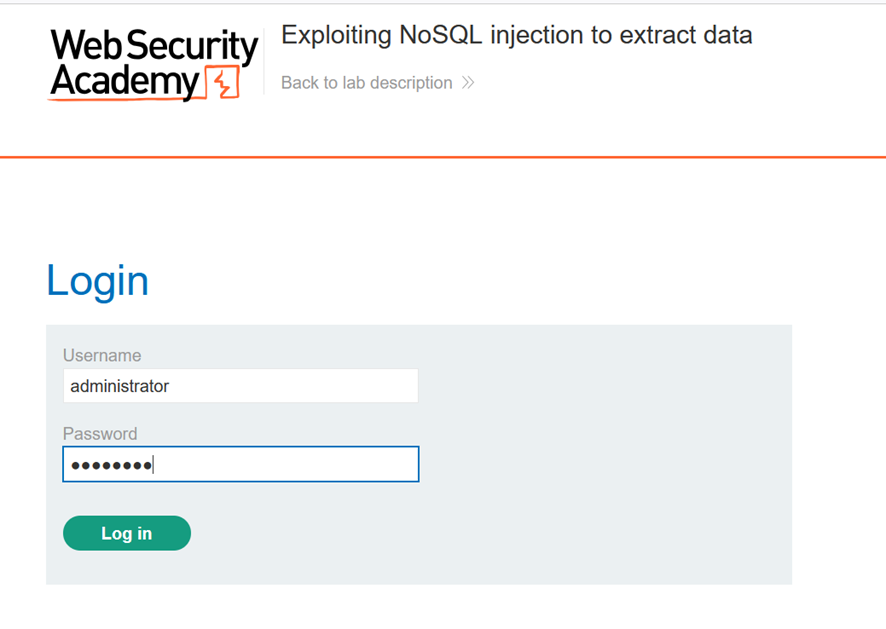
Task: Focus the Username input field
Action: (241, 386)
